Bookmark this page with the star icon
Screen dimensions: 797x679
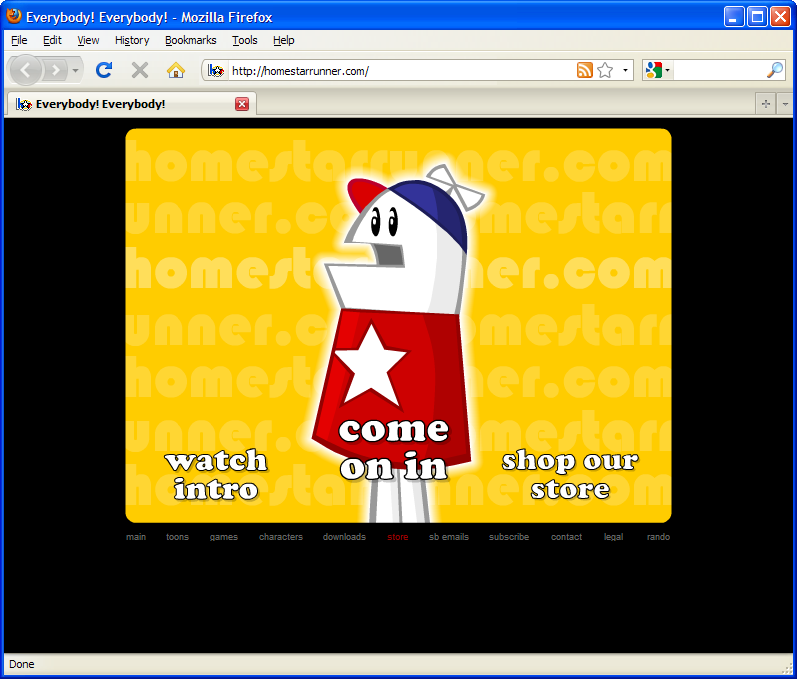click(605, 70)
